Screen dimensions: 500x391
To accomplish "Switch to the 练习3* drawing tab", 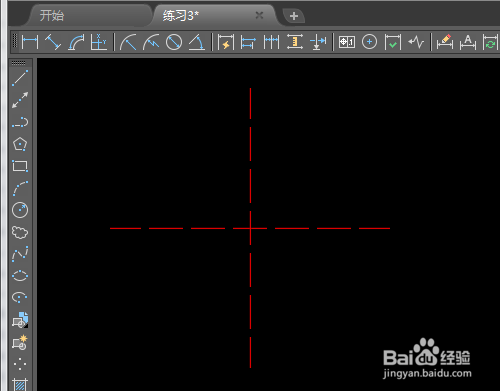I will pos(180,16).
